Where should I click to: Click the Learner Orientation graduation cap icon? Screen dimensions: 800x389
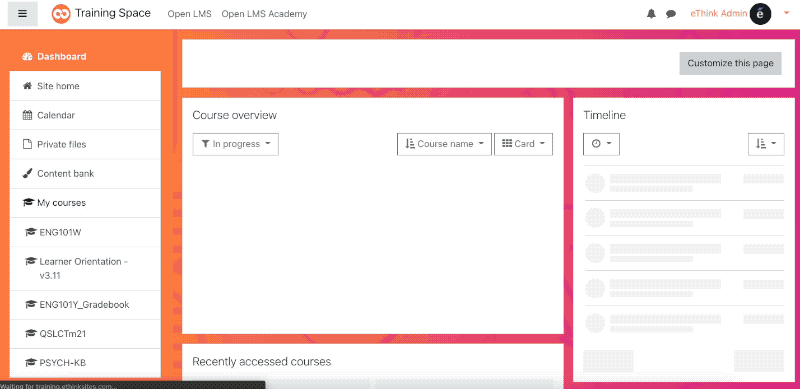coord(30,261)
